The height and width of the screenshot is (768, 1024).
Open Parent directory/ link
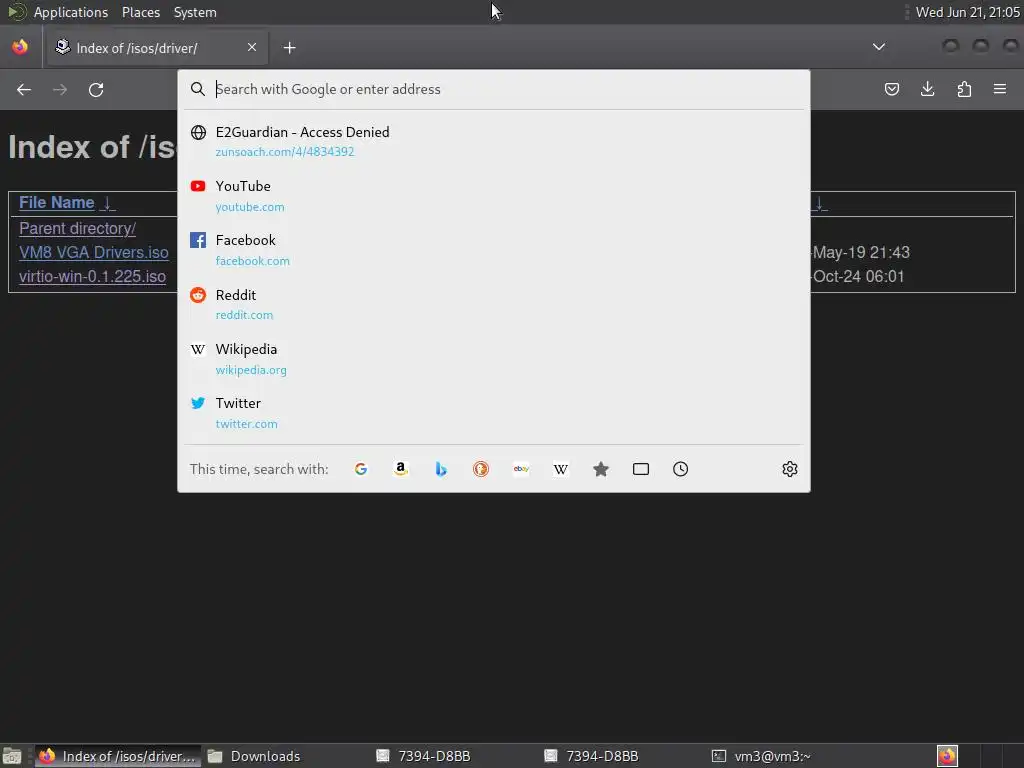click(77, 229)
